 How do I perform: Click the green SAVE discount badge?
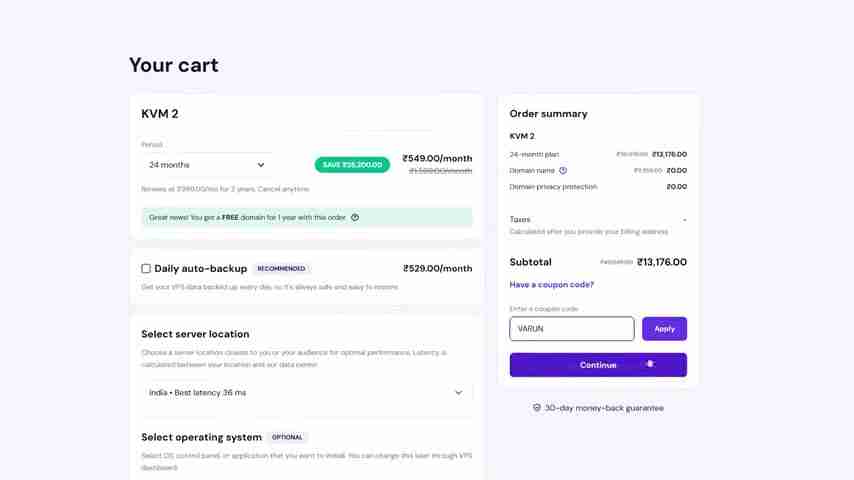pos(352,165)
